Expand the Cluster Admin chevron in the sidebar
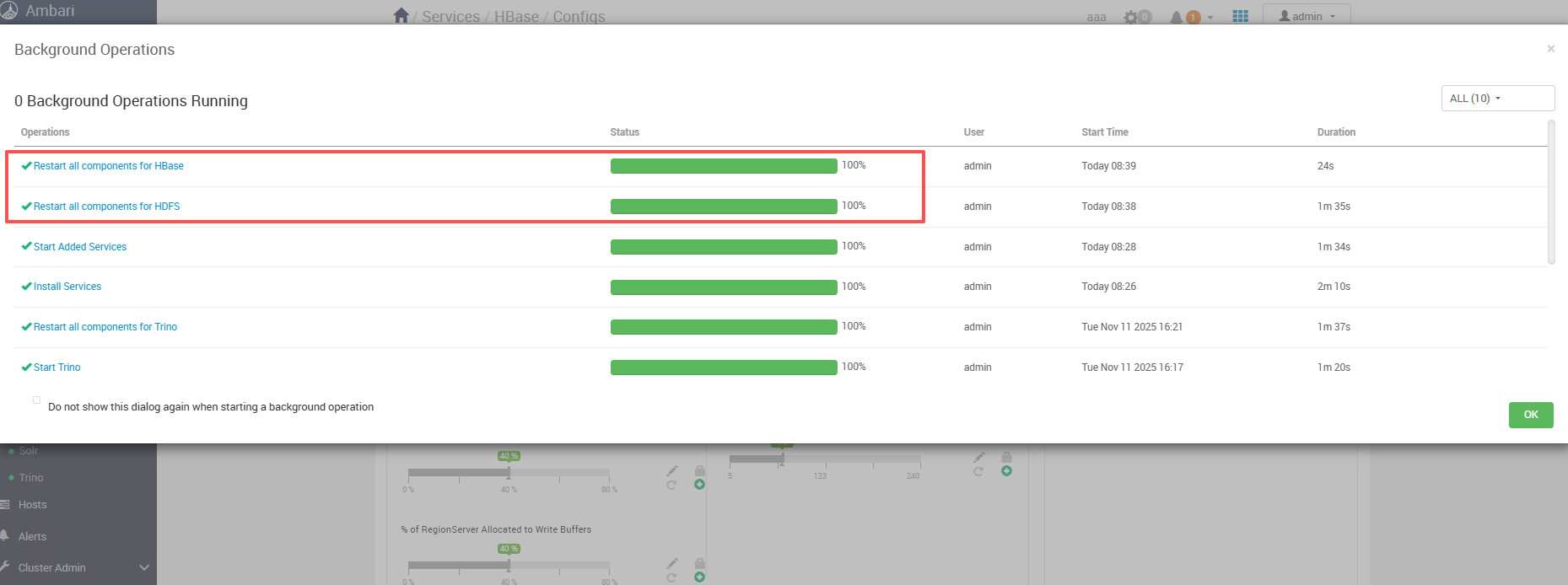This screenshot has height=585, width=1568. tap(144, 567)
